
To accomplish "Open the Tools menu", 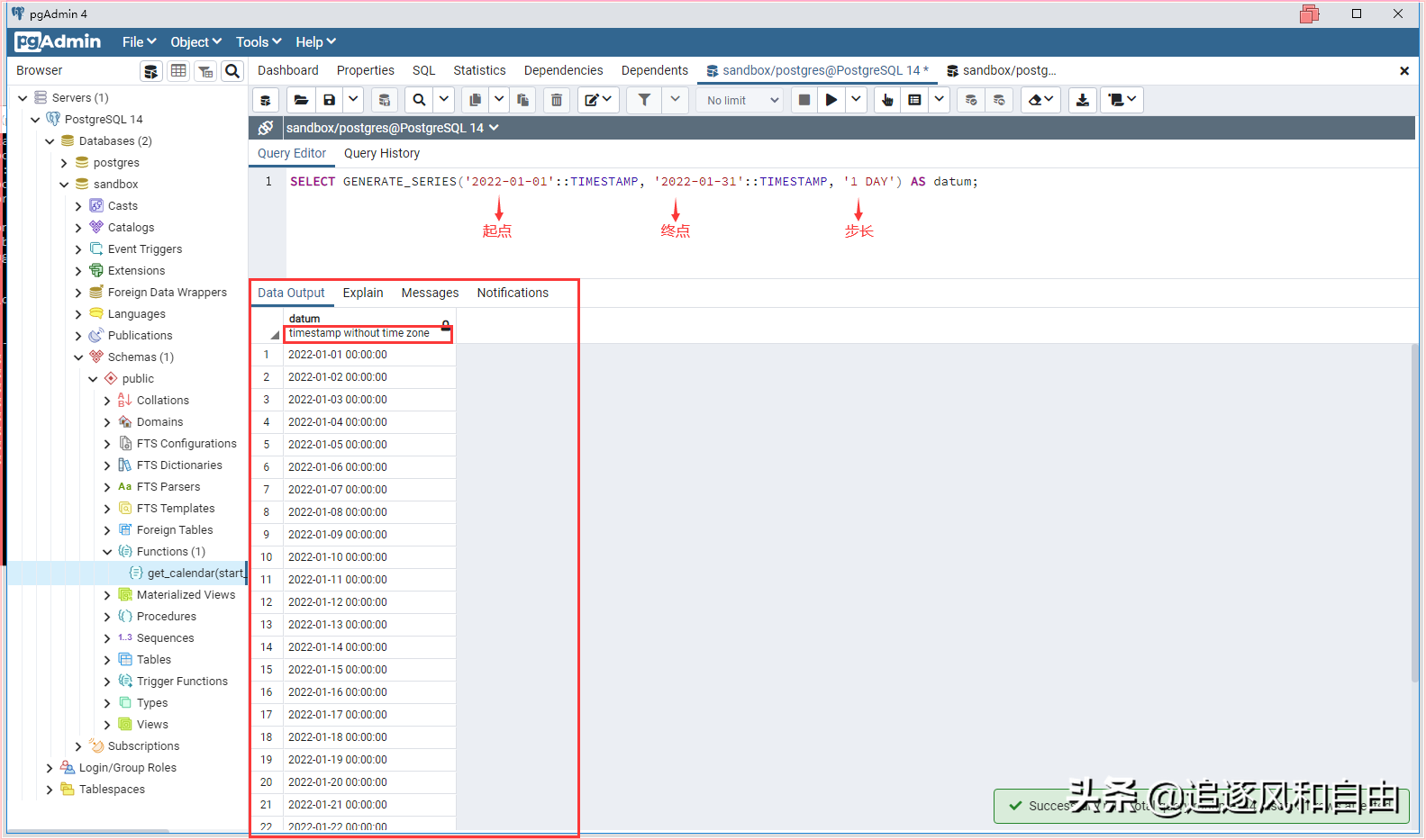I will [258, 42].
